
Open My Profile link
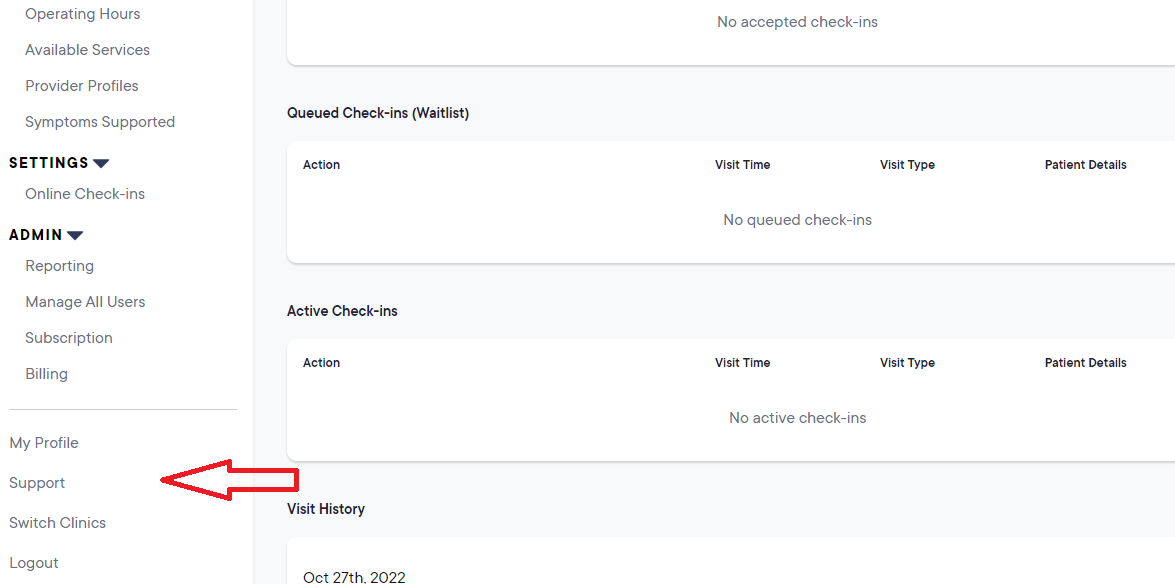44,443
